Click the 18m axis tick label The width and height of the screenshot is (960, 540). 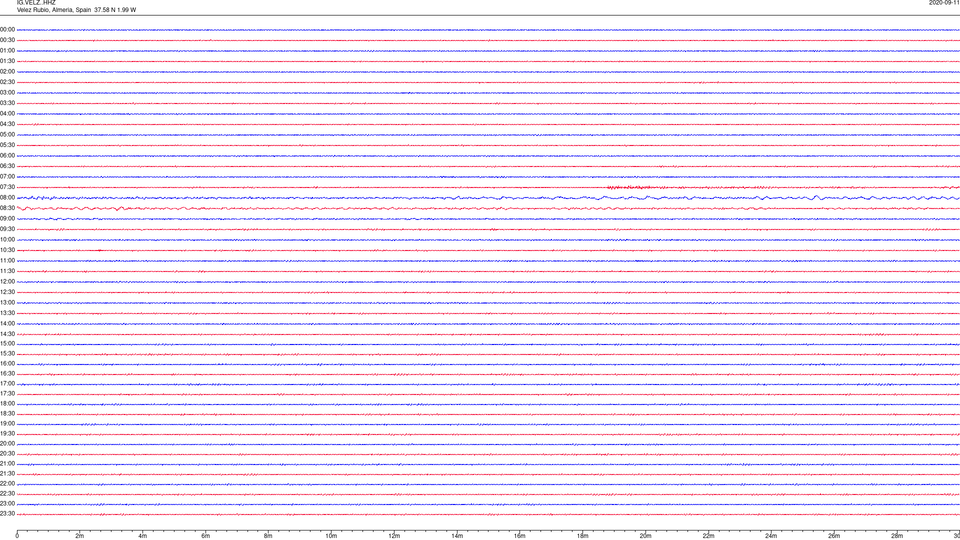click(583, 536)
